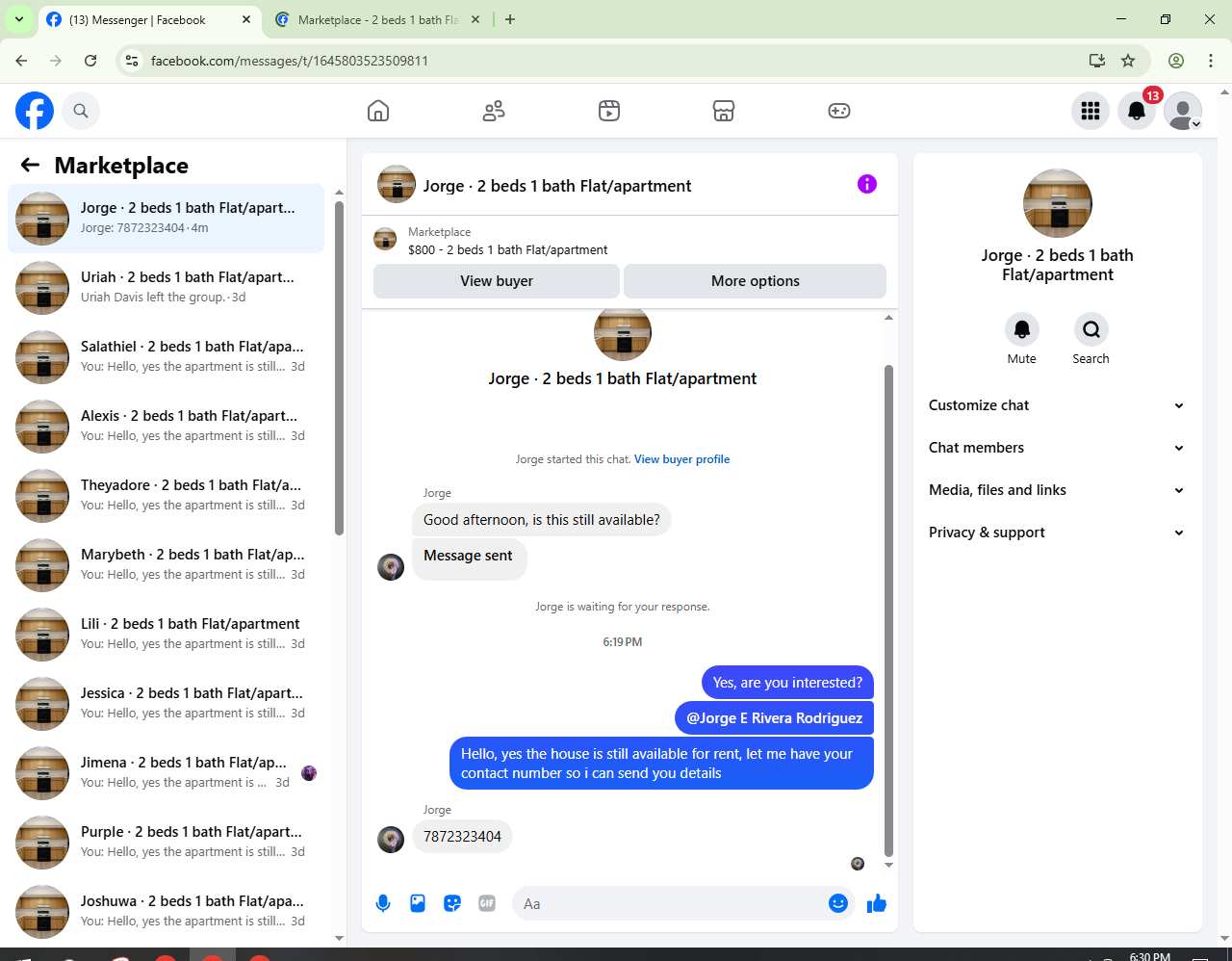The width and height of the screenshot is (1232, 961).
Task: Open Jessica conversation in list
Action: [166, 704]
